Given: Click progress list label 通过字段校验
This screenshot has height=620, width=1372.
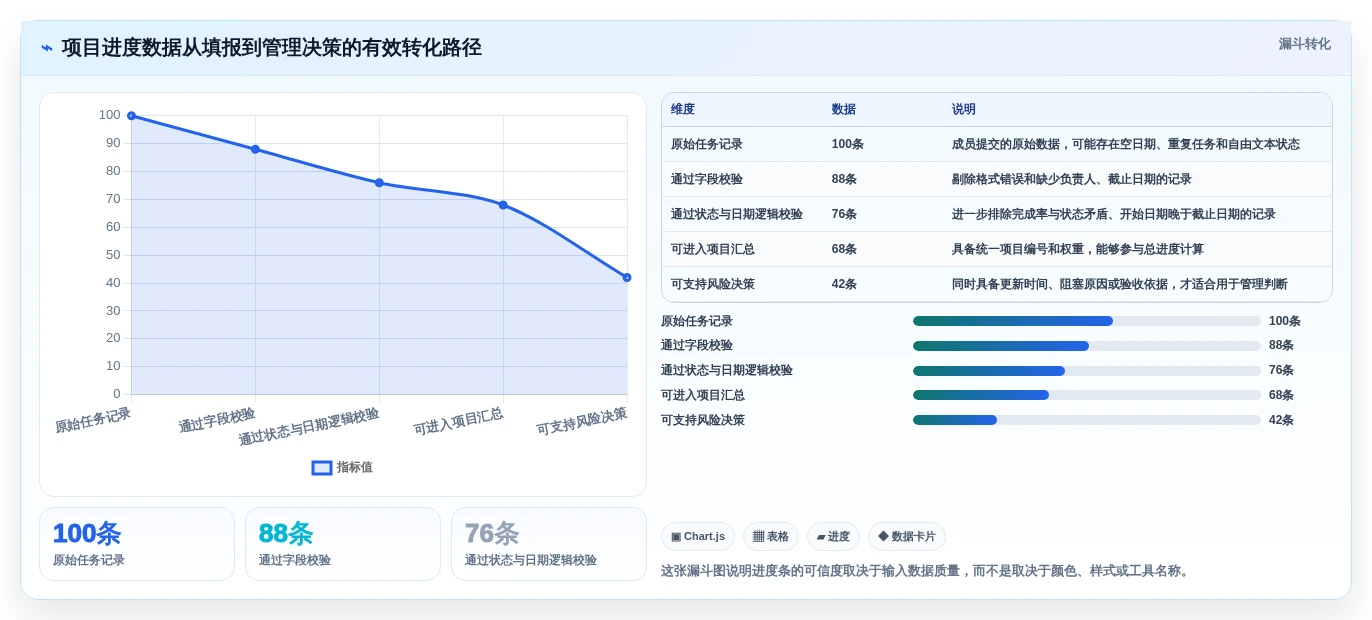Looking at the screenshot, I should (x=697, y=346).
